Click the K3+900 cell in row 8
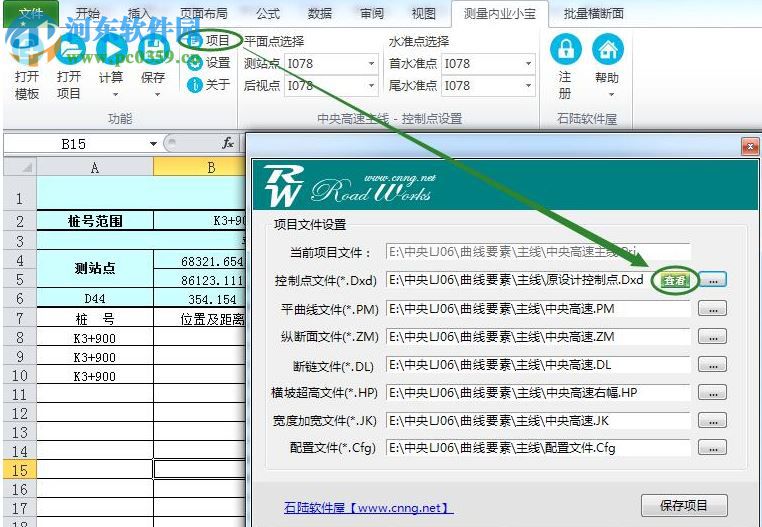Viewport: 762px width, 527px height. [95, 338]
